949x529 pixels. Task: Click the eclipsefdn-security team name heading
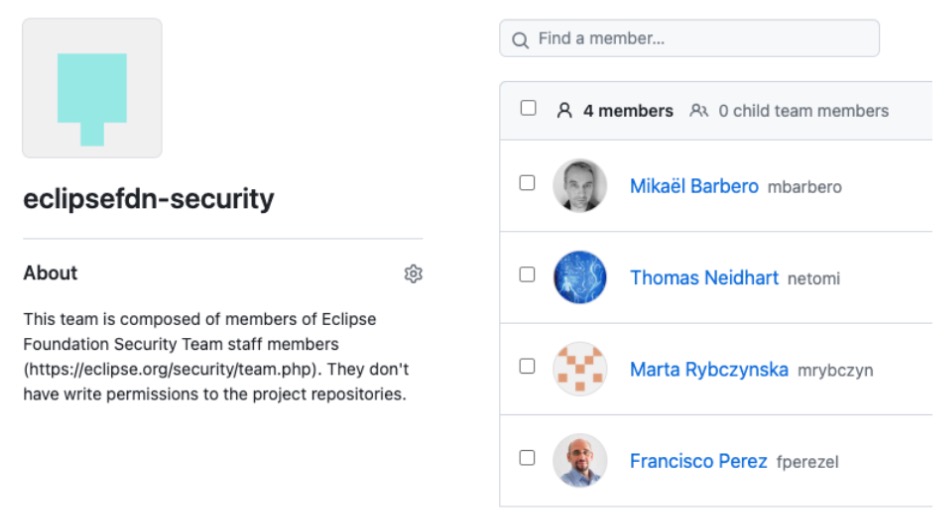pos(148,199)
